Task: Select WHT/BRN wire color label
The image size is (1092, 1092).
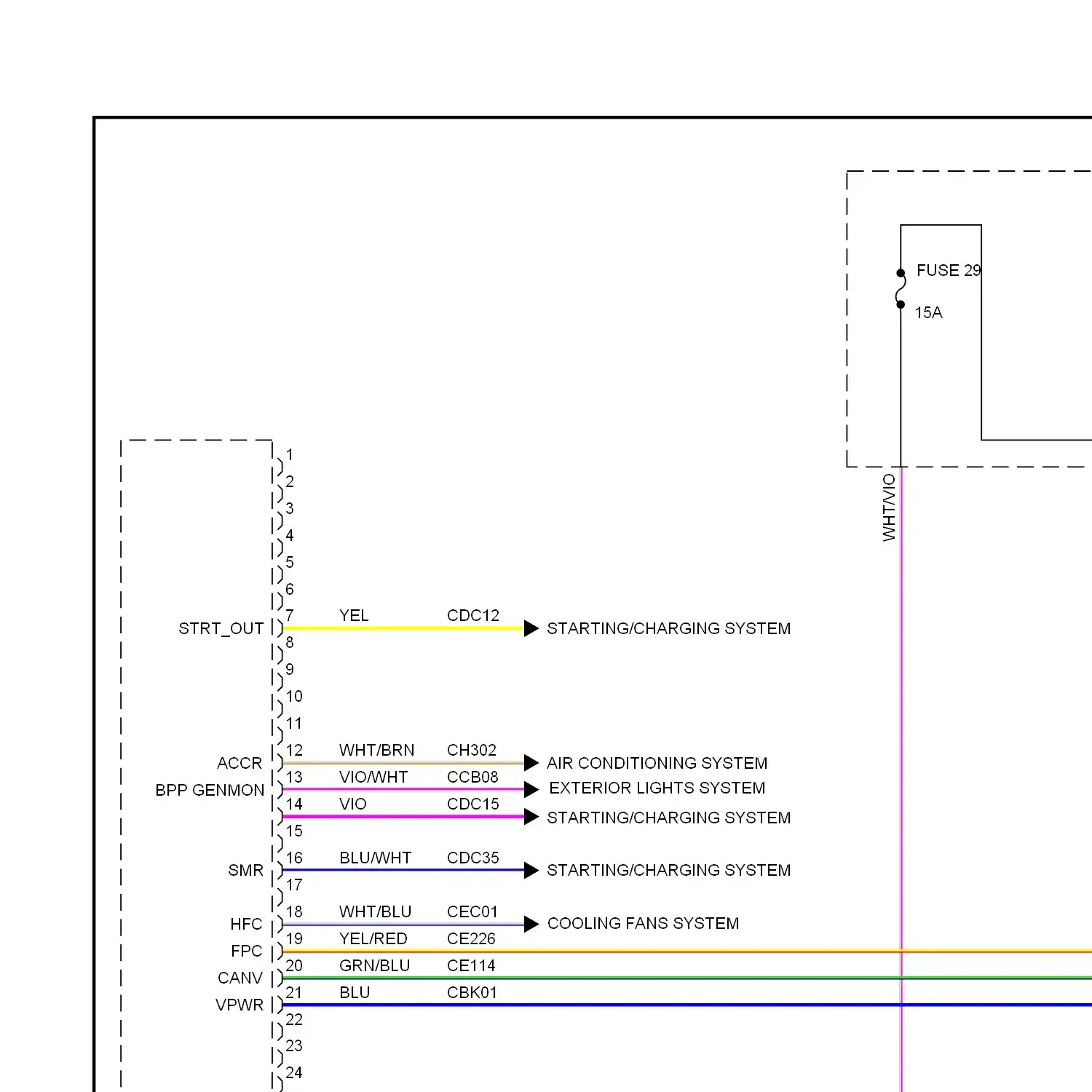Action: pyautogui.click(x=376, y=750)
